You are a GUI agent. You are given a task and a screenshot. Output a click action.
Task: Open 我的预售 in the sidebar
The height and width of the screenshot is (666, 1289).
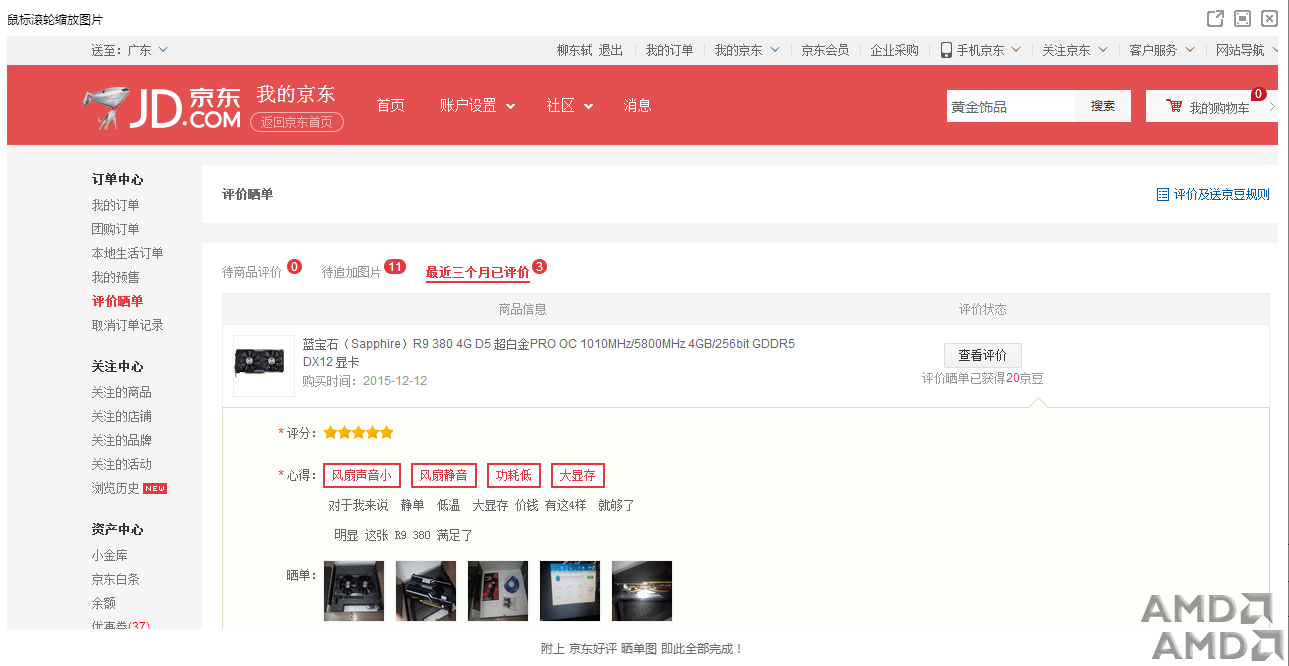tap(116, 277)
